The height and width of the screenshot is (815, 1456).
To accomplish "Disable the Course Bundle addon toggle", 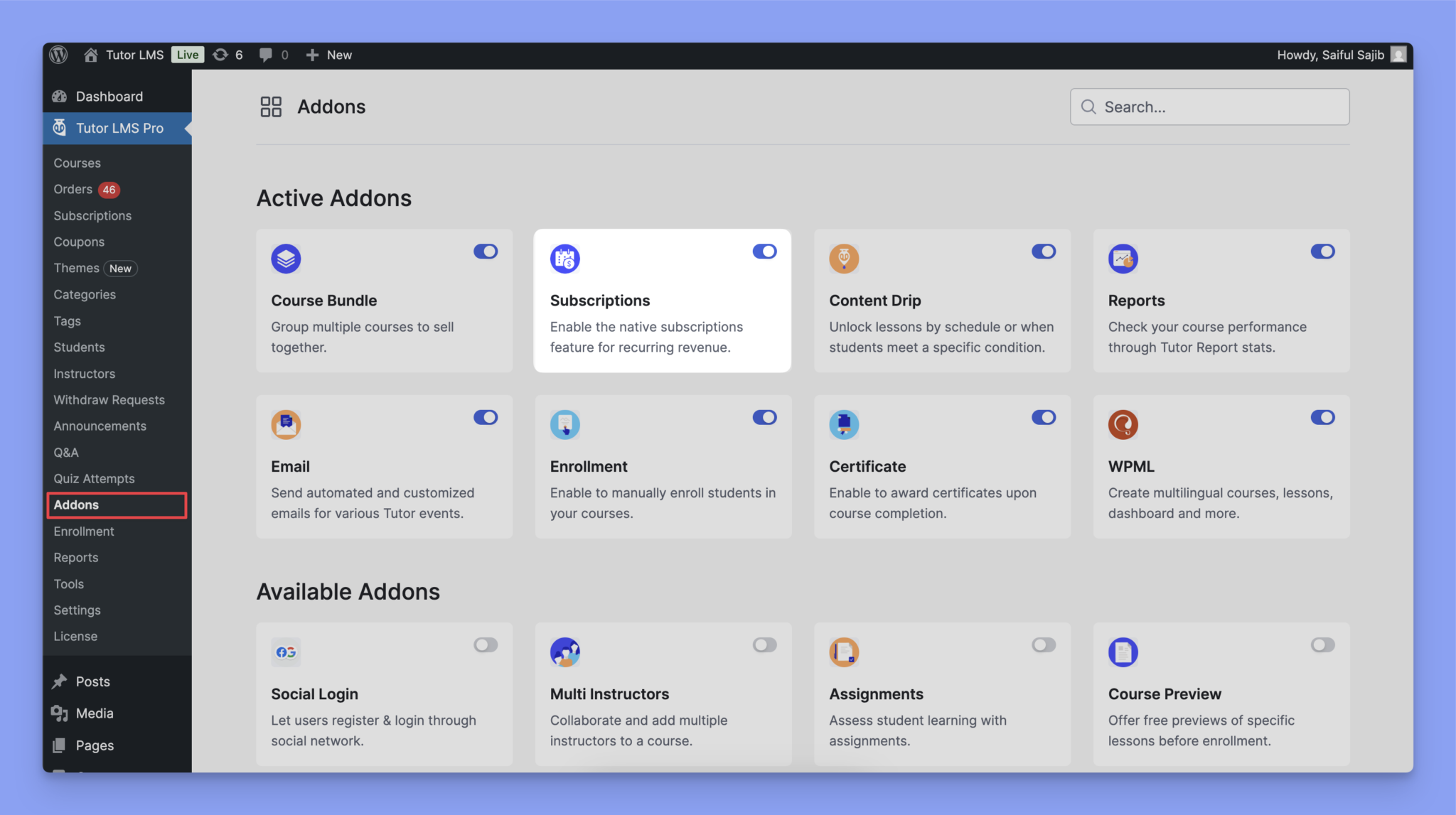I will [486, 251].
